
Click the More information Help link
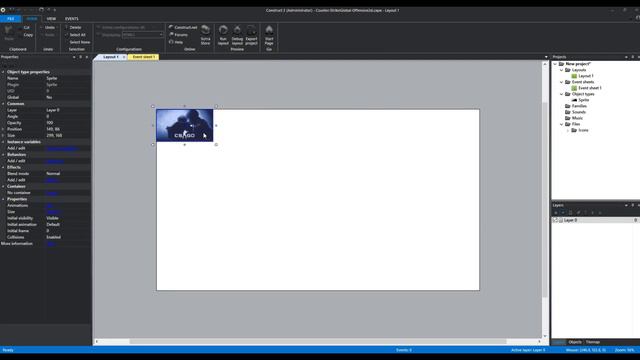point(51,244)
